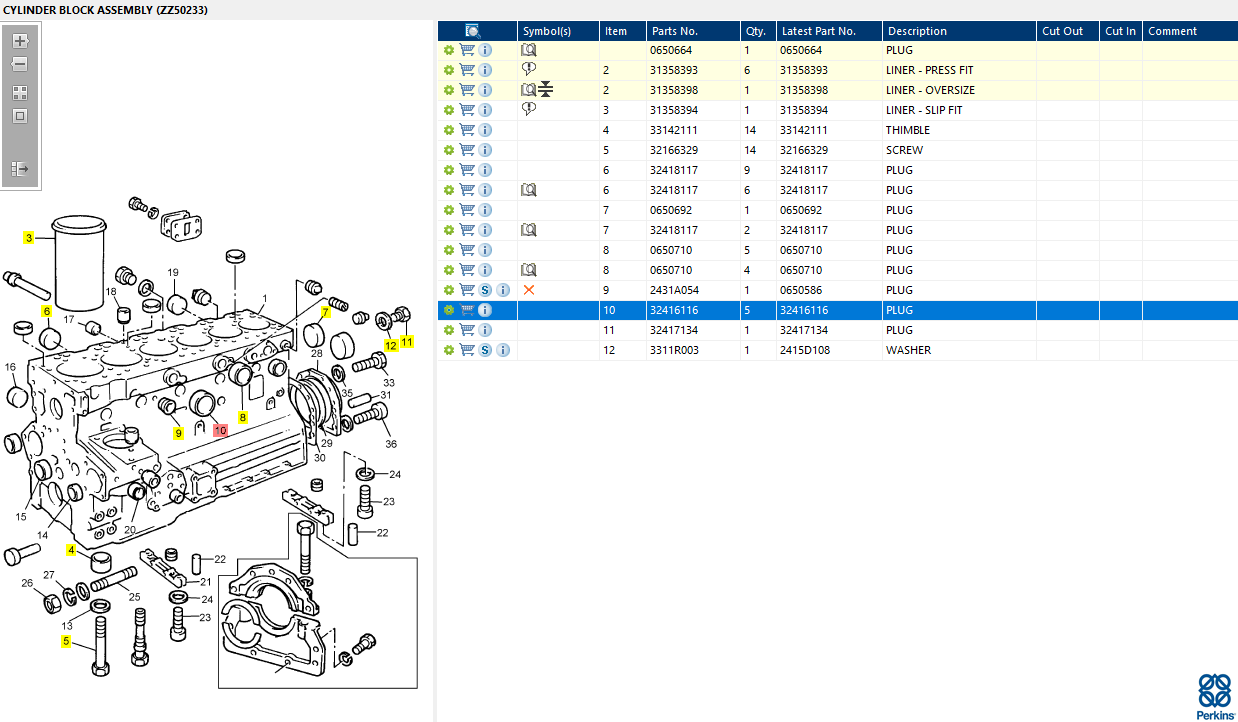The width and height of the screenshot is (1238, 722).
Task: Click gear icon on the THIMBLE row
Action: point(449,130)
